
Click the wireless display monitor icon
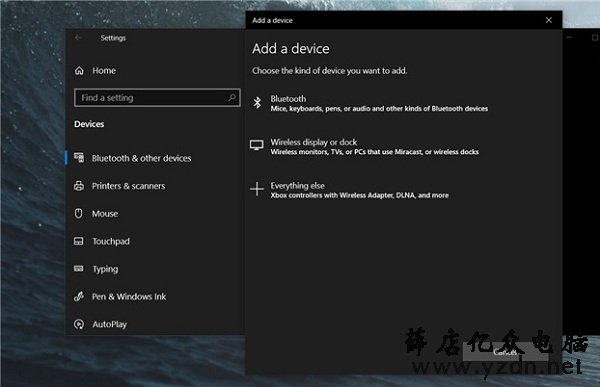pos(256,146)
